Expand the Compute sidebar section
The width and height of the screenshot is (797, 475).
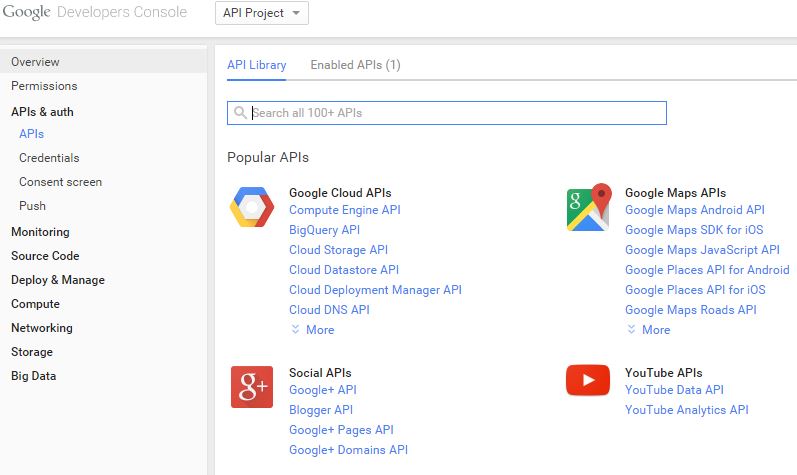tap(36, 304)
